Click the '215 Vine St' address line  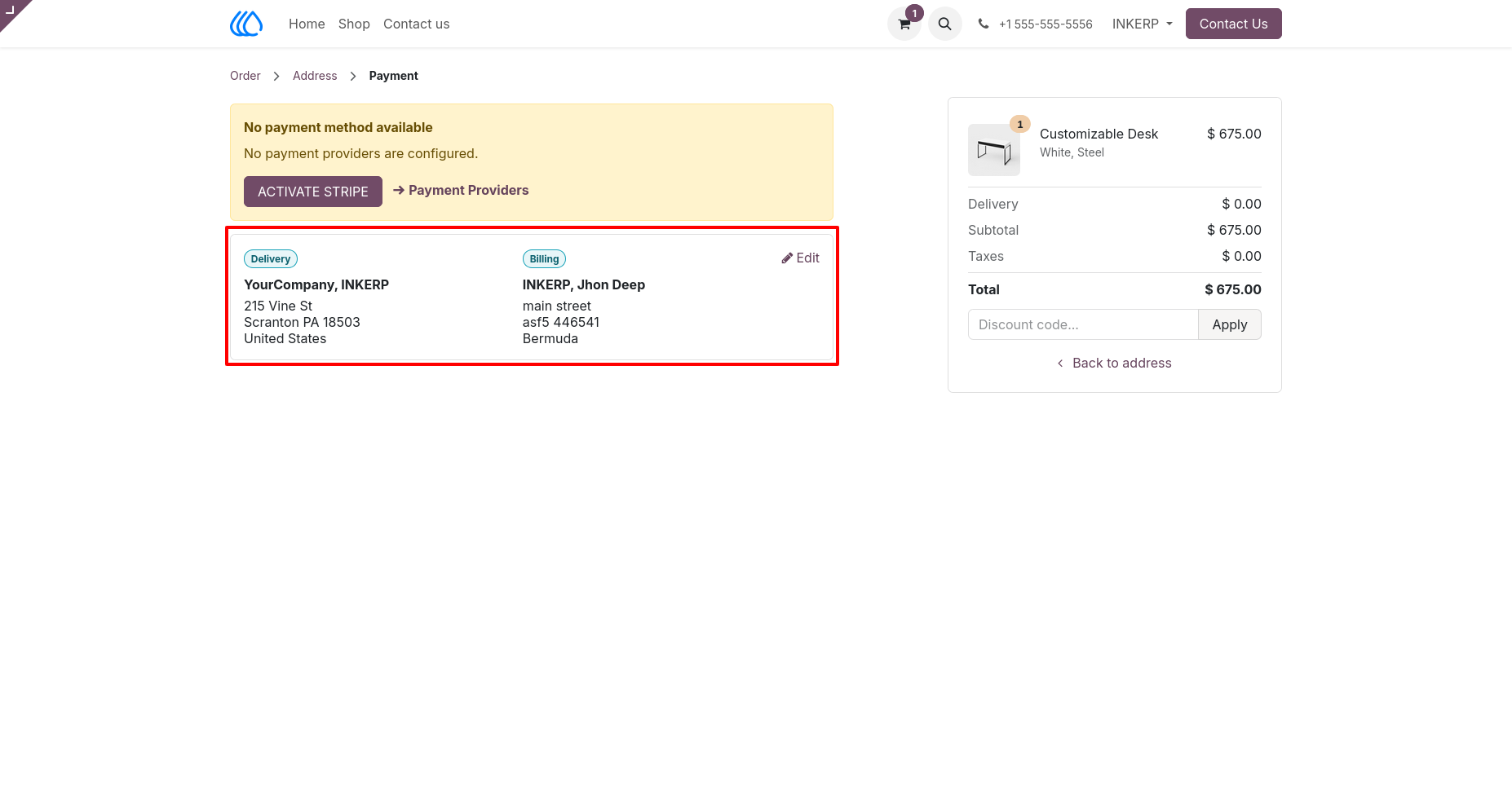(x=278, y=306)
